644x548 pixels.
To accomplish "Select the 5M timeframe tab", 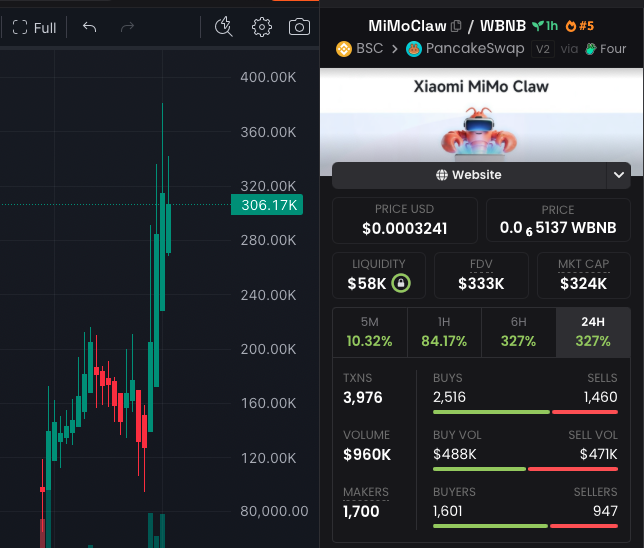I will coord(370,332).
